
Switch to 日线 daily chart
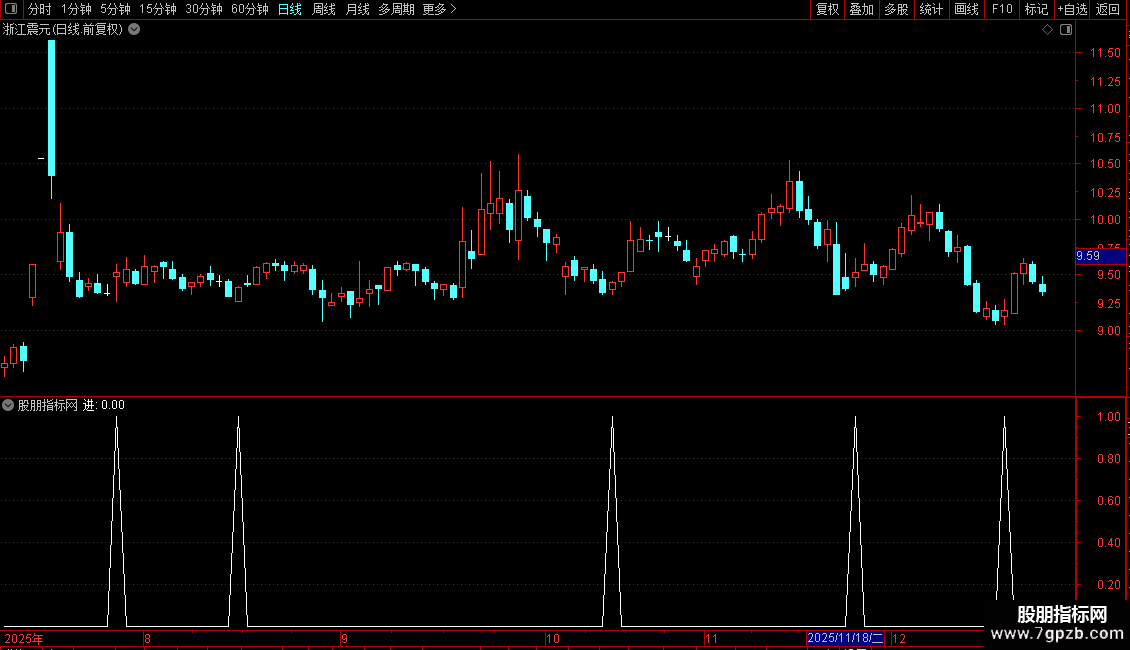290,9
